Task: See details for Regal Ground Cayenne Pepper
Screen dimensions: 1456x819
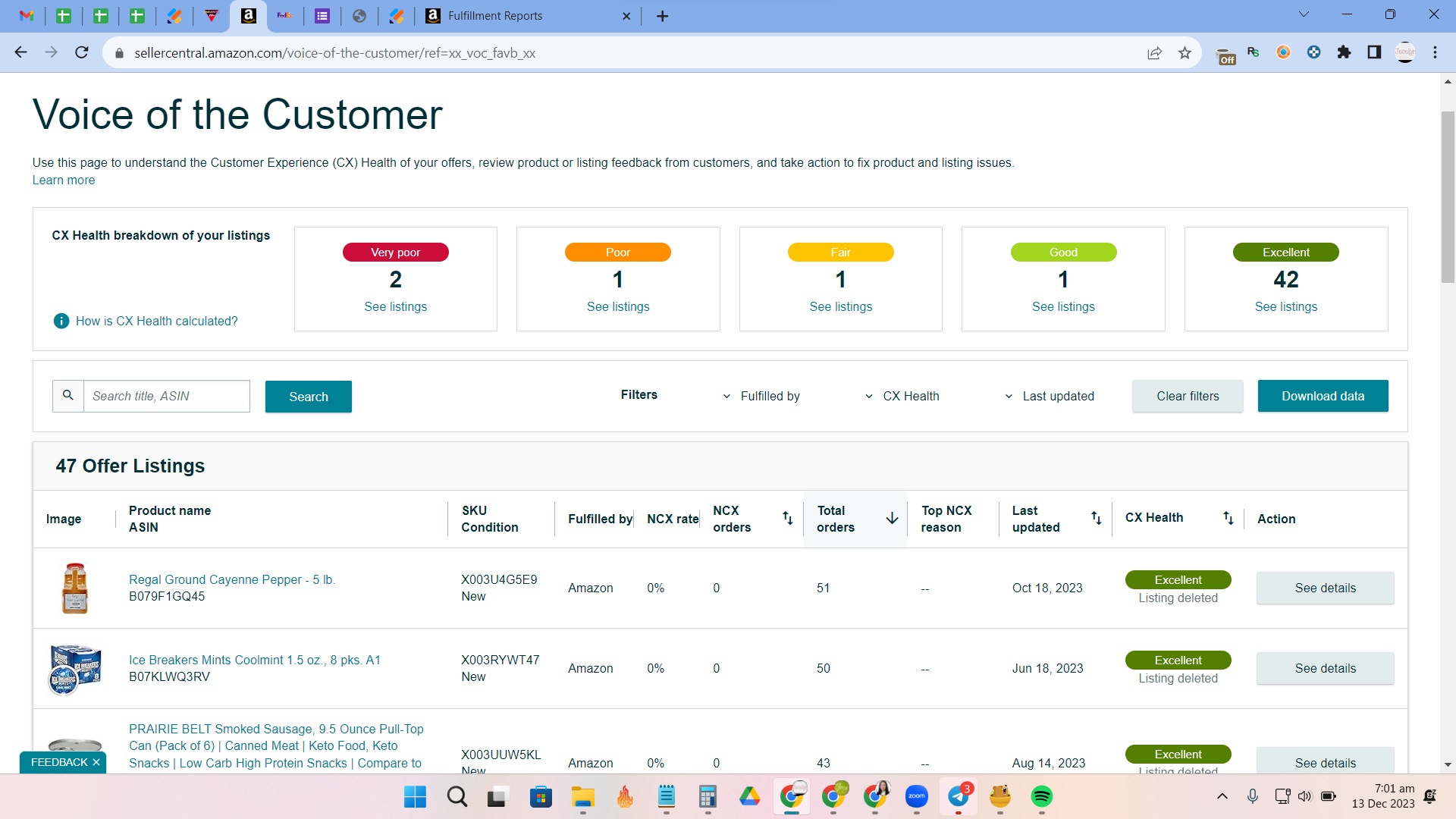Action: [1325, 588]
